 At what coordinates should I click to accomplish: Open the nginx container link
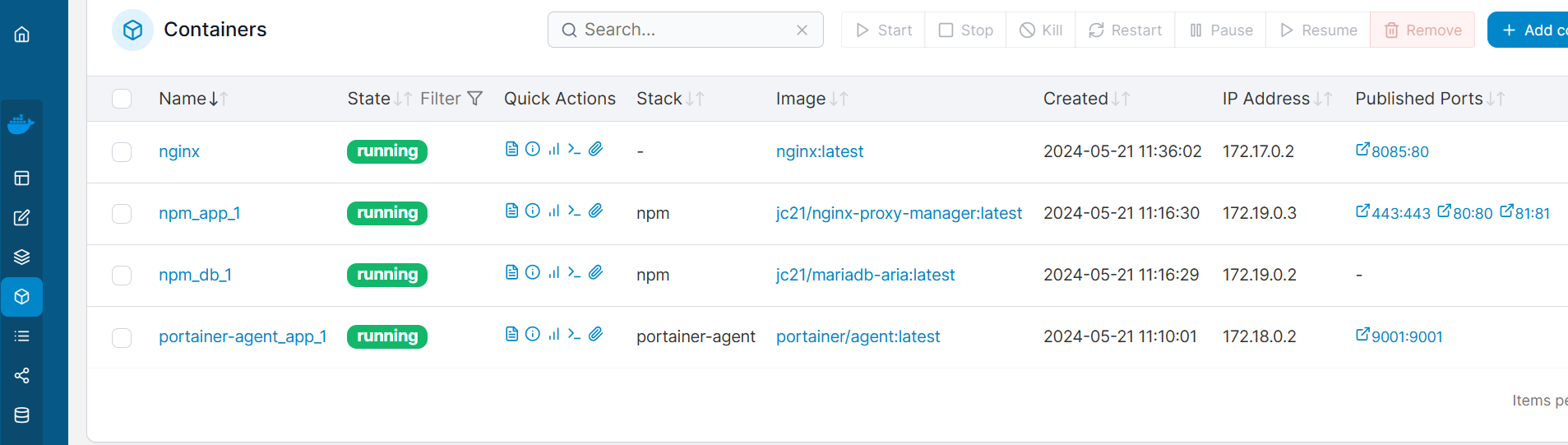[x=179, y=152]
